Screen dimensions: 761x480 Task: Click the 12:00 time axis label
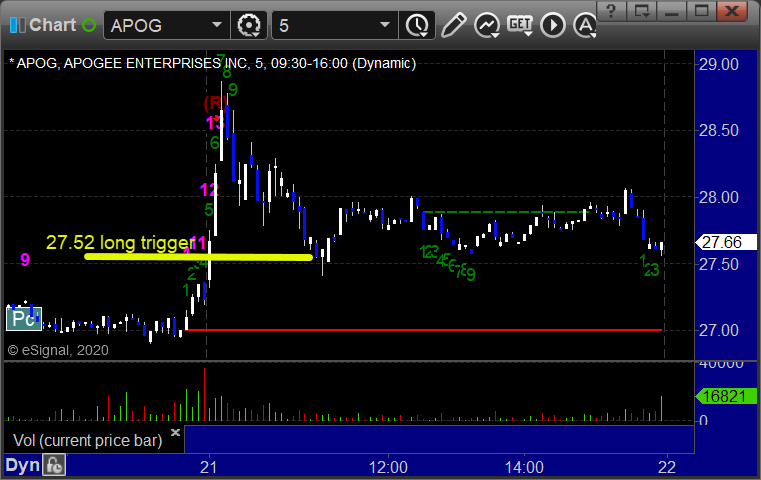388,467
